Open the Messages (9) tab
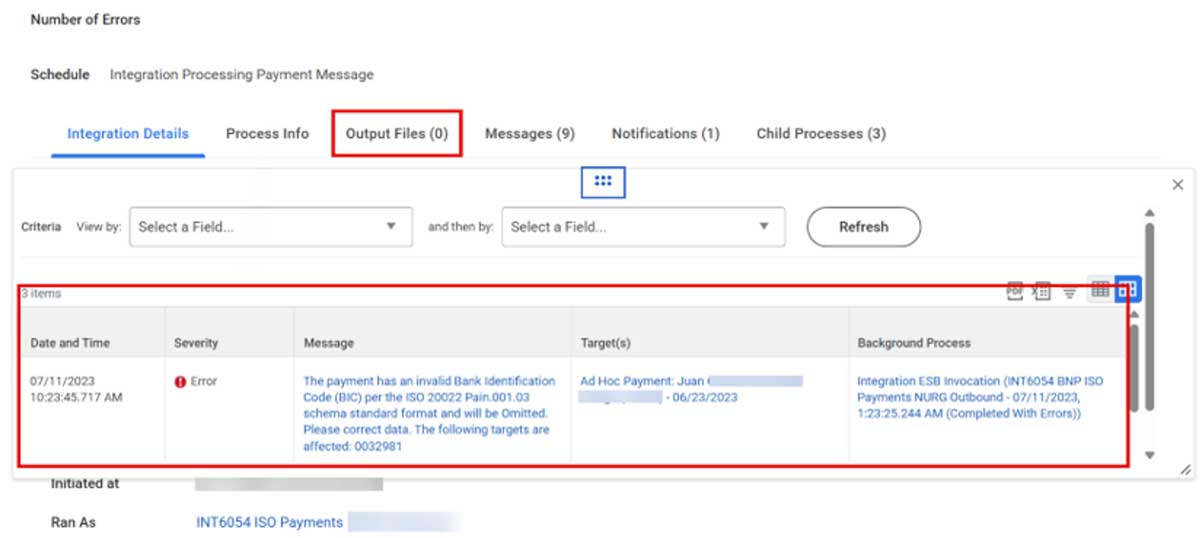 [530, 133]
